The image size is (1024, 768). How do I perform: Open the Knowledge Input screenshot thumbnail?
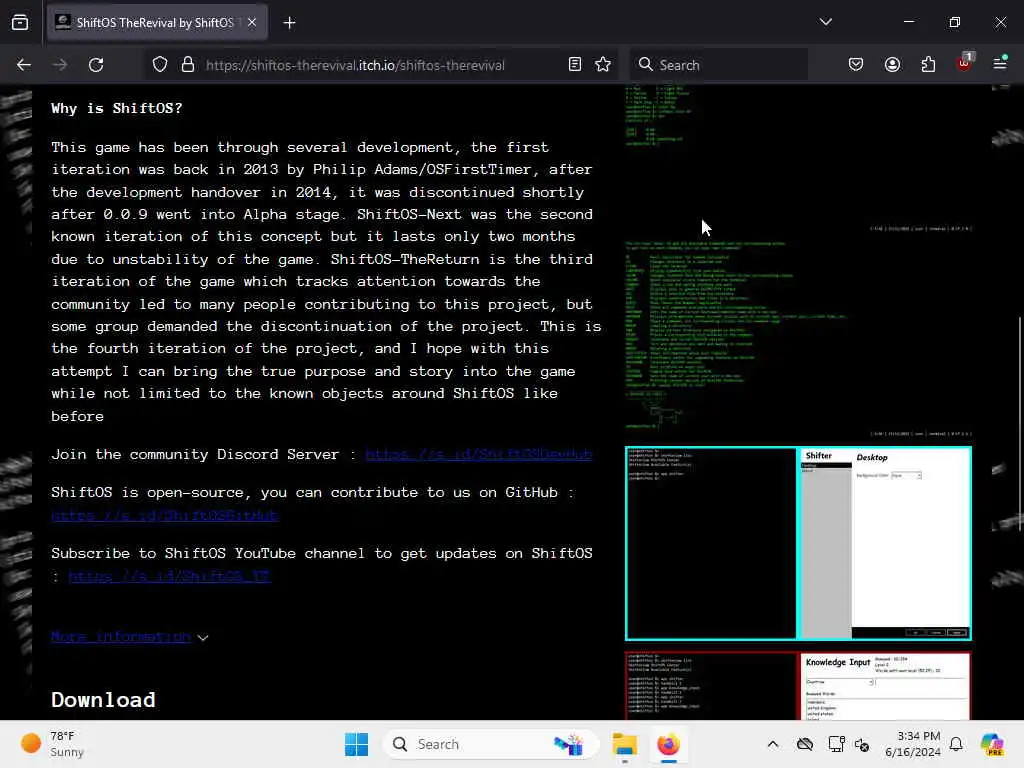pos(798,686)
